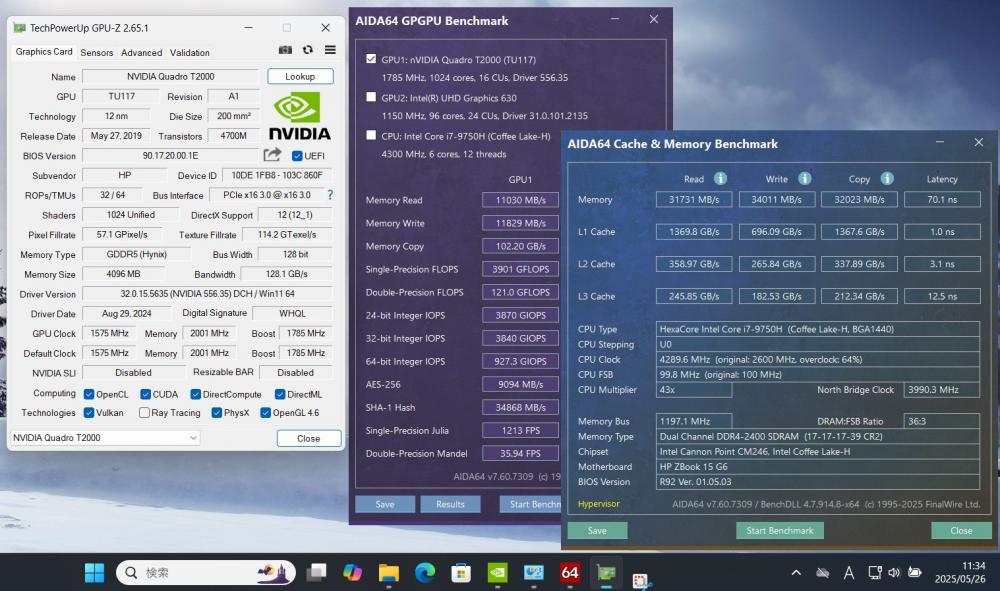Open File Explorer from the taskbar
The height and width of the screenshot is (591, 1000).
[388, 573]
